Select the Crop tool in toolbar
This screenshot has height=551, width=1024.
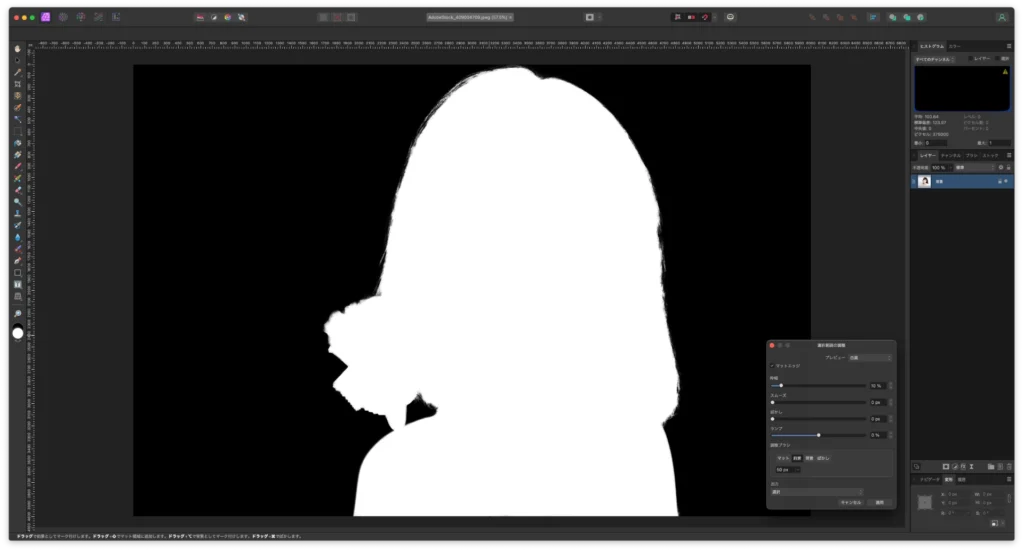pyautogui.click(x=18, y=84)
